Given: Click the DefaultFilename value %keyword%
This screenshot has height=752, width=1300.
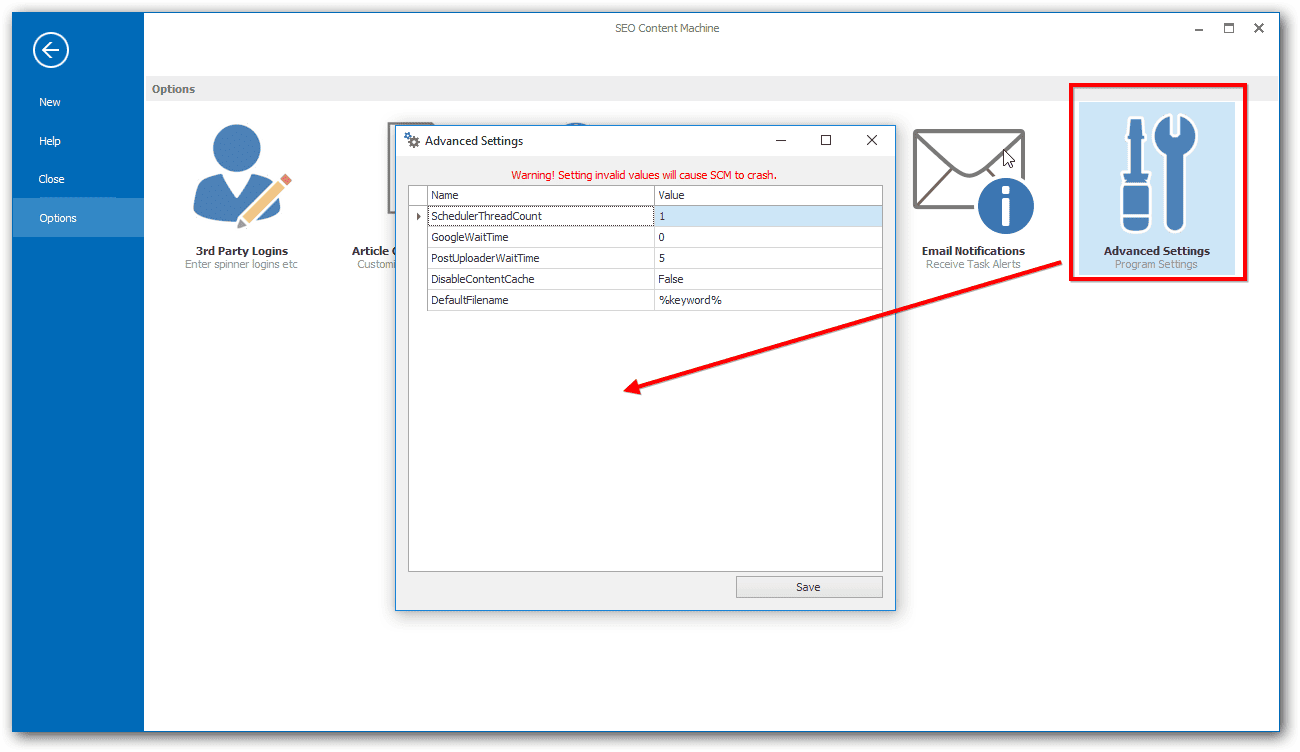Looking at the screenshot, I should point(768,300).
